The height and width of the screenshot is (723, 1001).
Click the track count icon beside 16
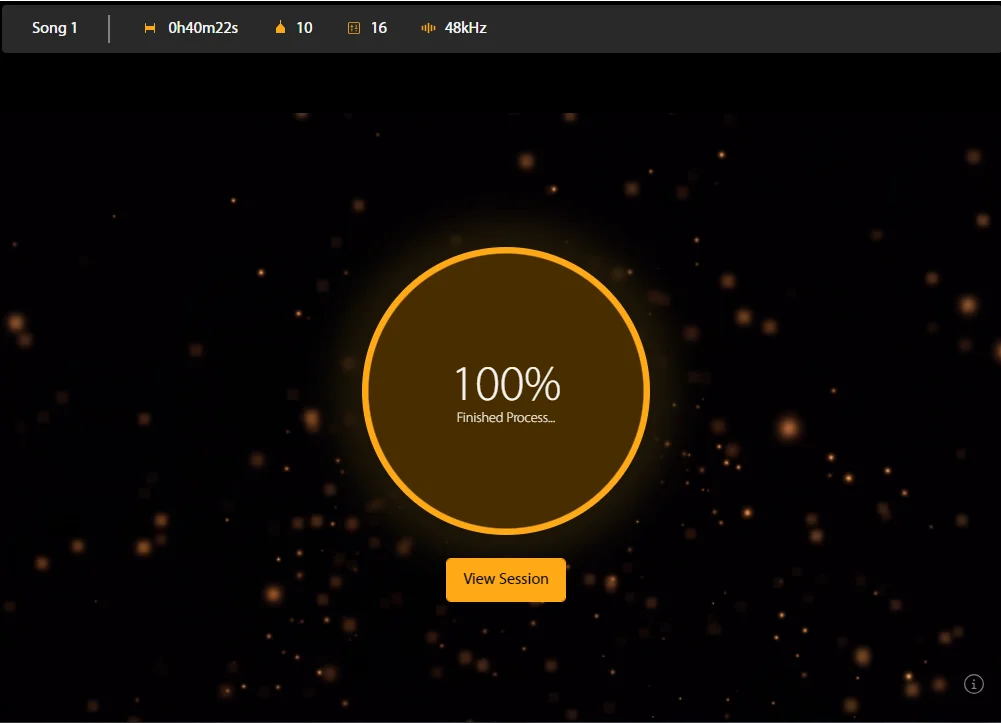click(354, 28)
